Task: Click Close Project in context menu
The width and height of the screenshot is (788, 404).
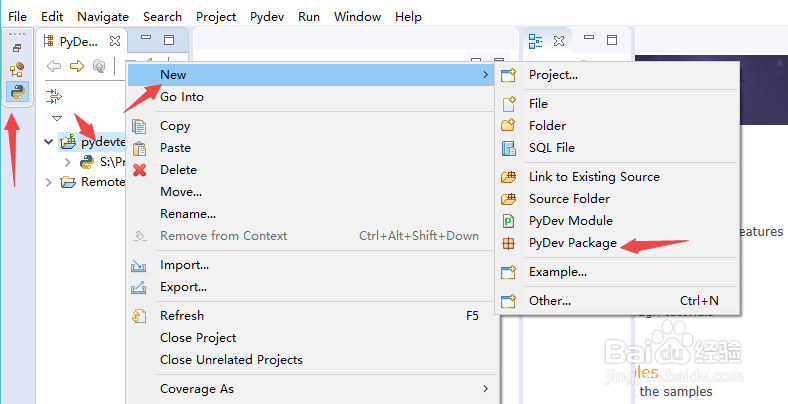Action: pyautogui.click(x=198, y=338)
